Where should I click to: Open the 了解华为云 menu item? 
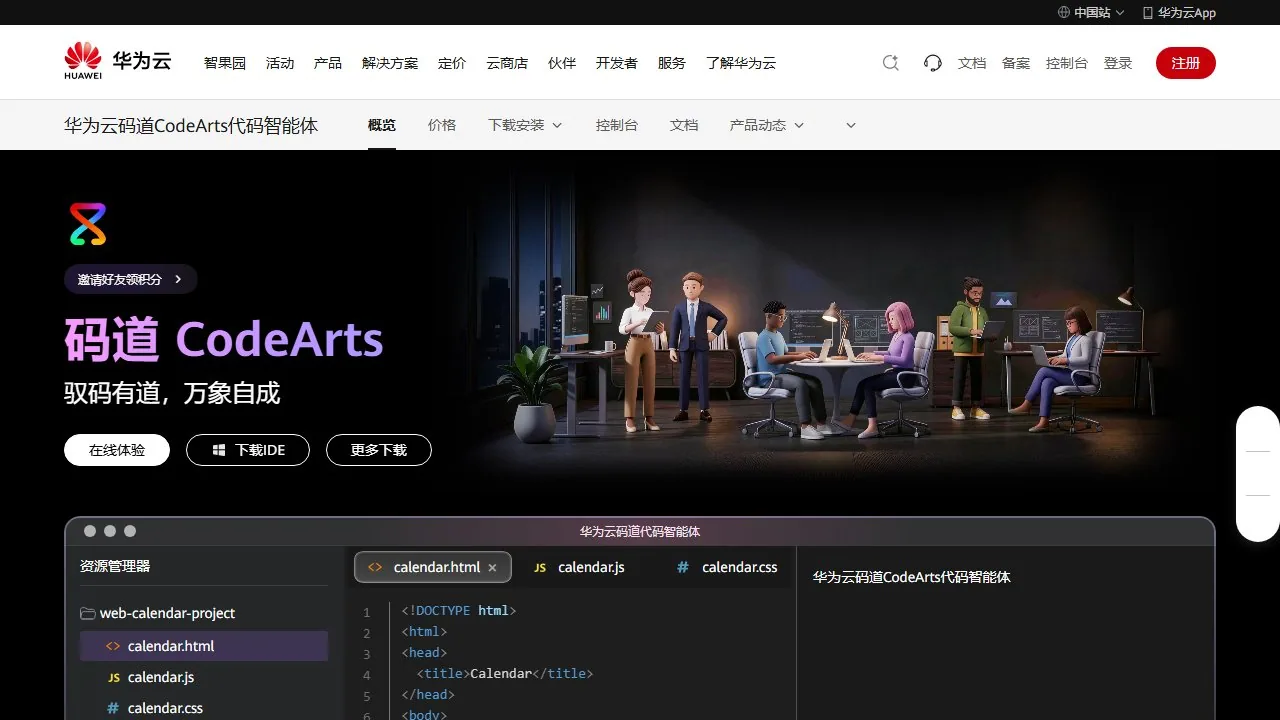741,63
